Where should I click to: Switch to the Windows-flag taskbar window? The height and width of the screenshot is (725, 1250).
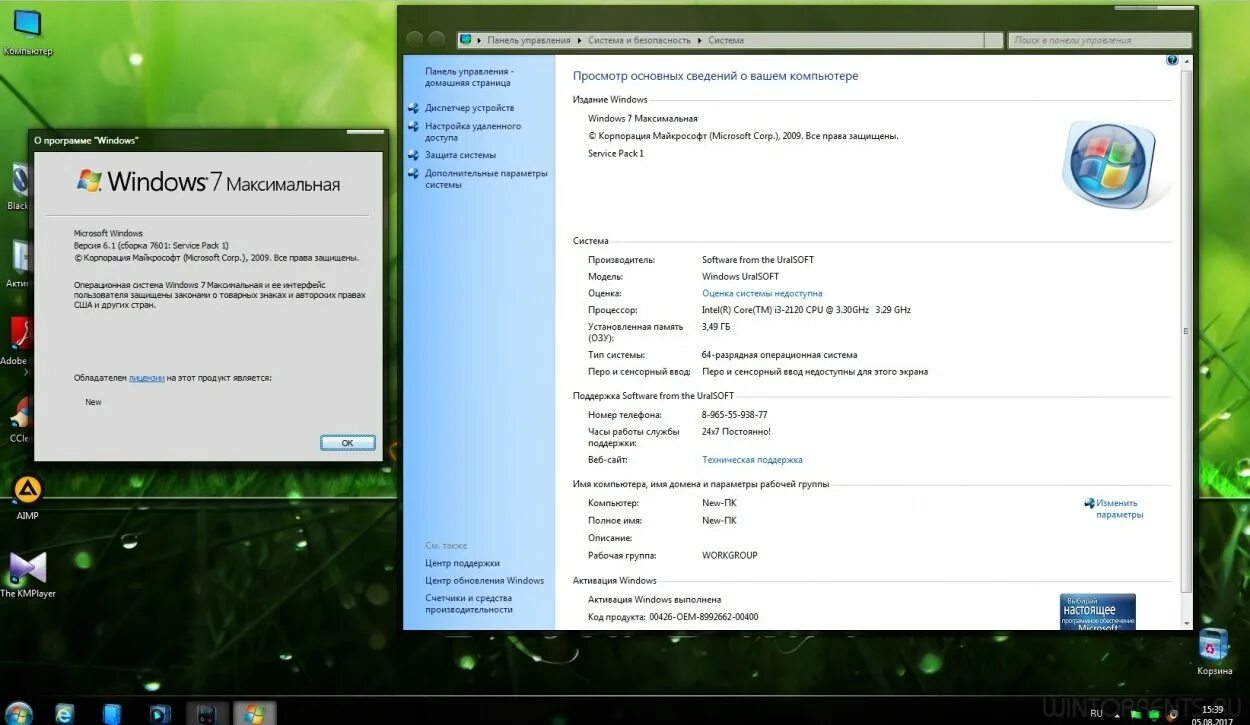coord(254,713)
